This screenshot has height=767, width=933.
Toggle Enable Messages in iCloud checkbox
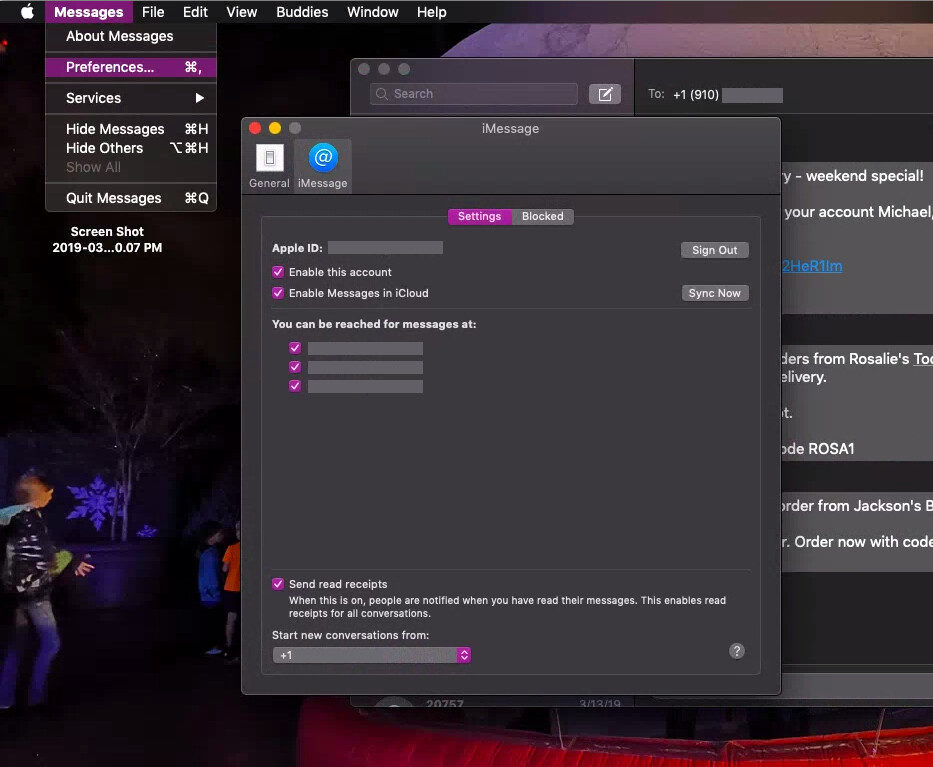(278, 293)
